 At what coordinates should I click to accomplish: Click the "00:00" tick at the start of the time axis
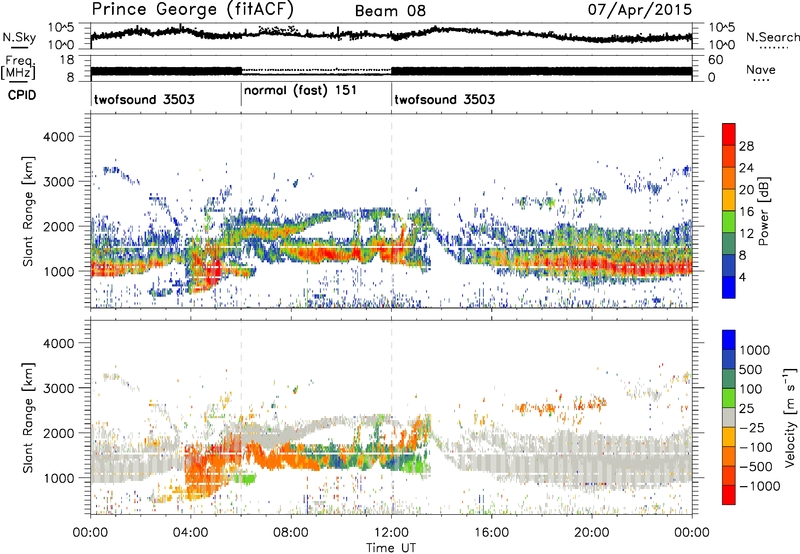(x=90, y=533)
